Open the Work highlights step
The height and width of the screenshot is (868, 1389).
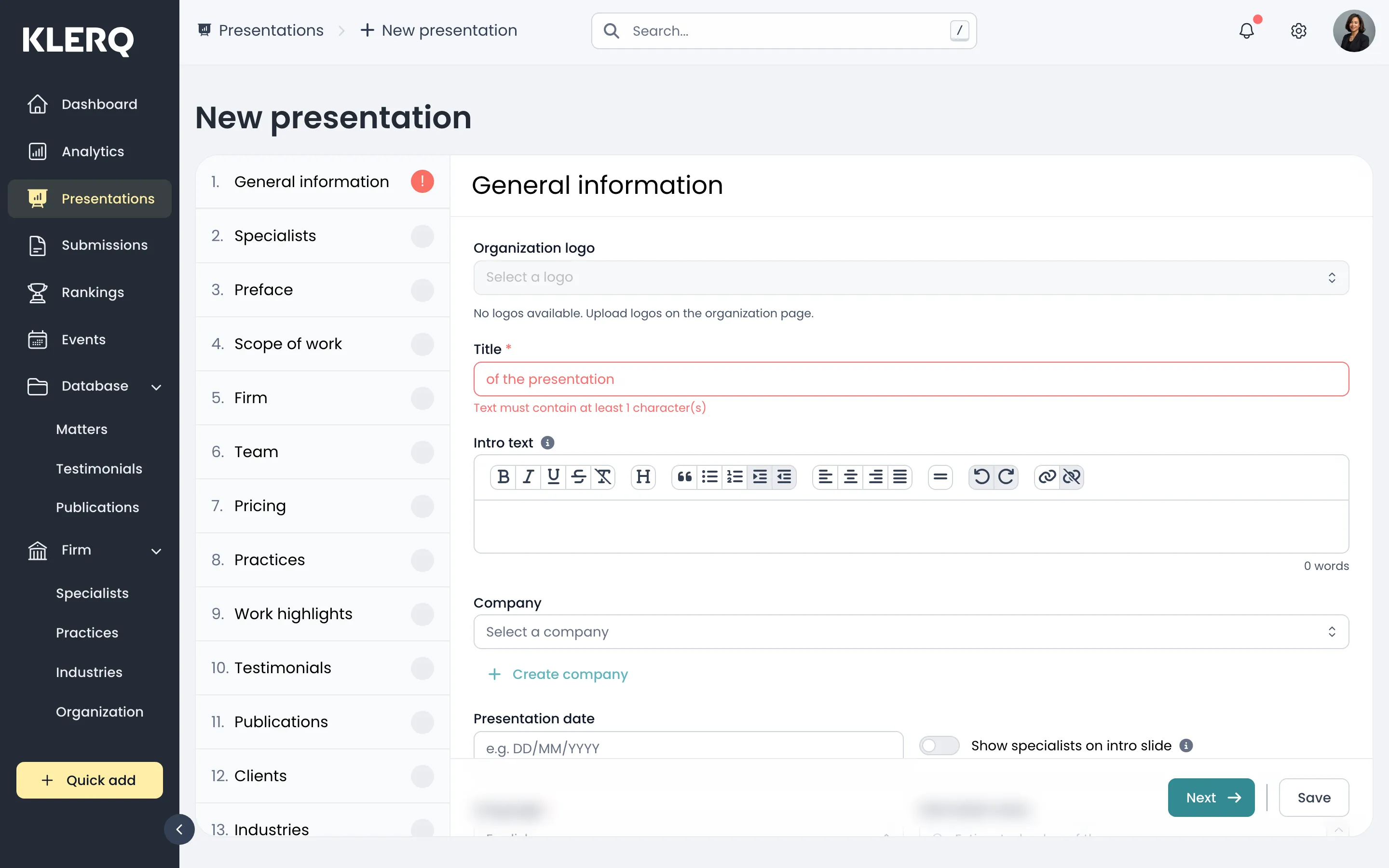(323, 614)
